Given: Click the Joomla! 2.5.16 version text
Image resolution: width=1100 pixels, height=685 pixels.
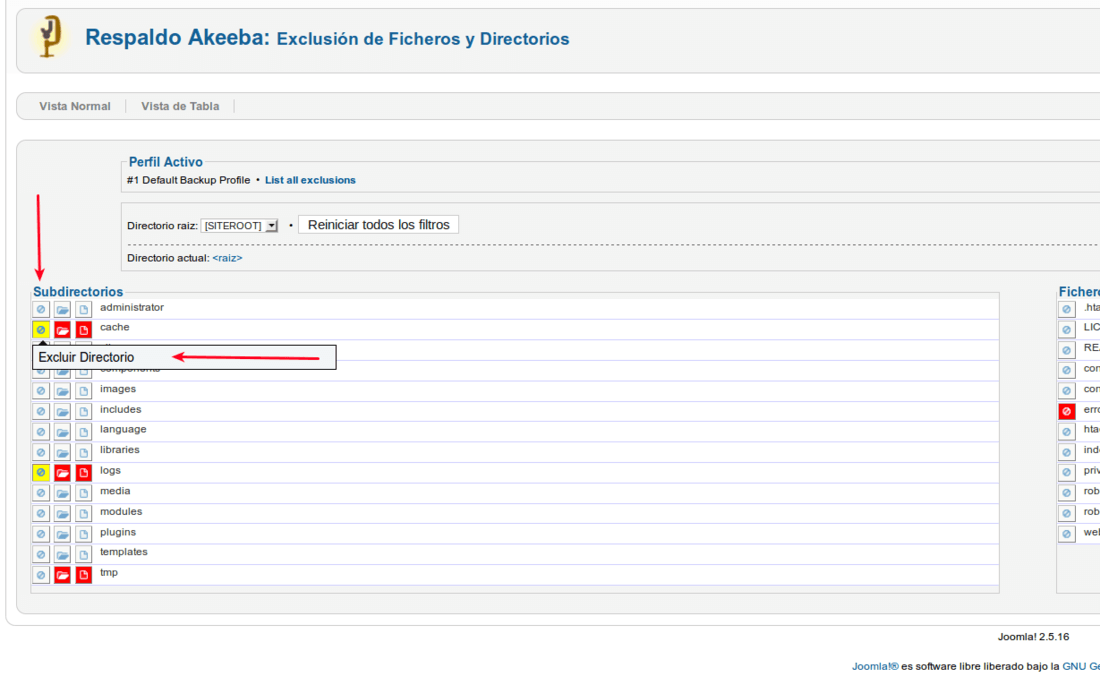Looking at the screenshot, I should [x=1033, y=637].
